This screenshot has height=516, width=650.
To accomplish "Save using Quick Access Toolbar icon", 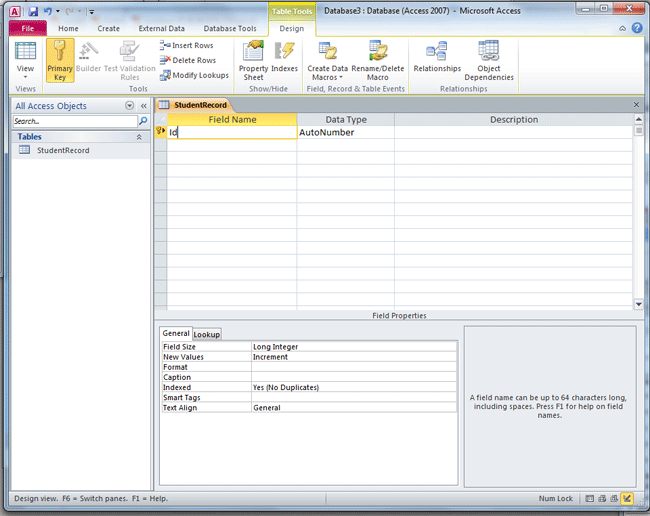I will pyautogui.click(x=33, y=11).
